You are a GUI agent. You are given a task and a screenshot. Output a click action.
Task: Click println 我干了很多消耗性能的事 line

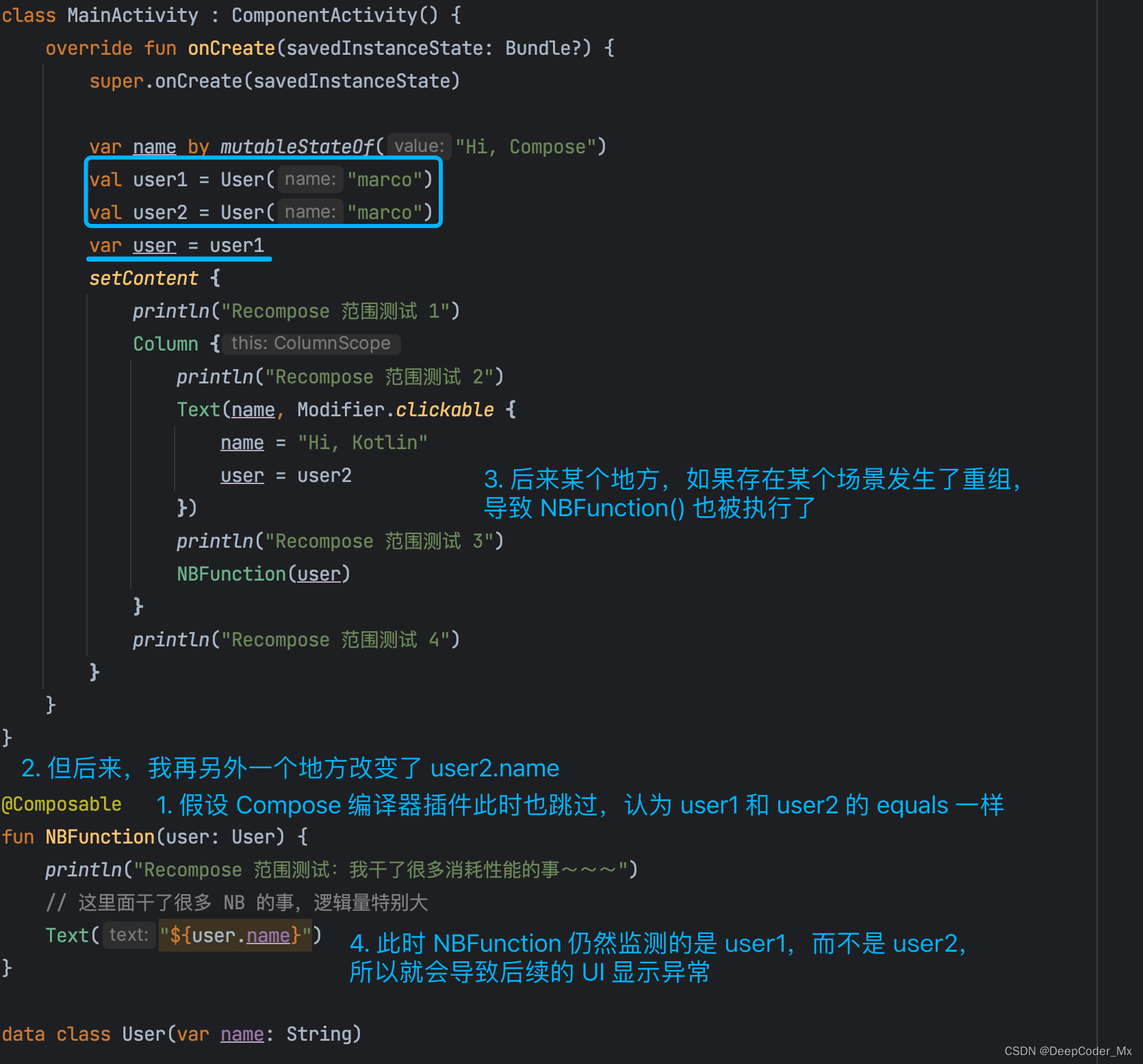coord(342,870)
